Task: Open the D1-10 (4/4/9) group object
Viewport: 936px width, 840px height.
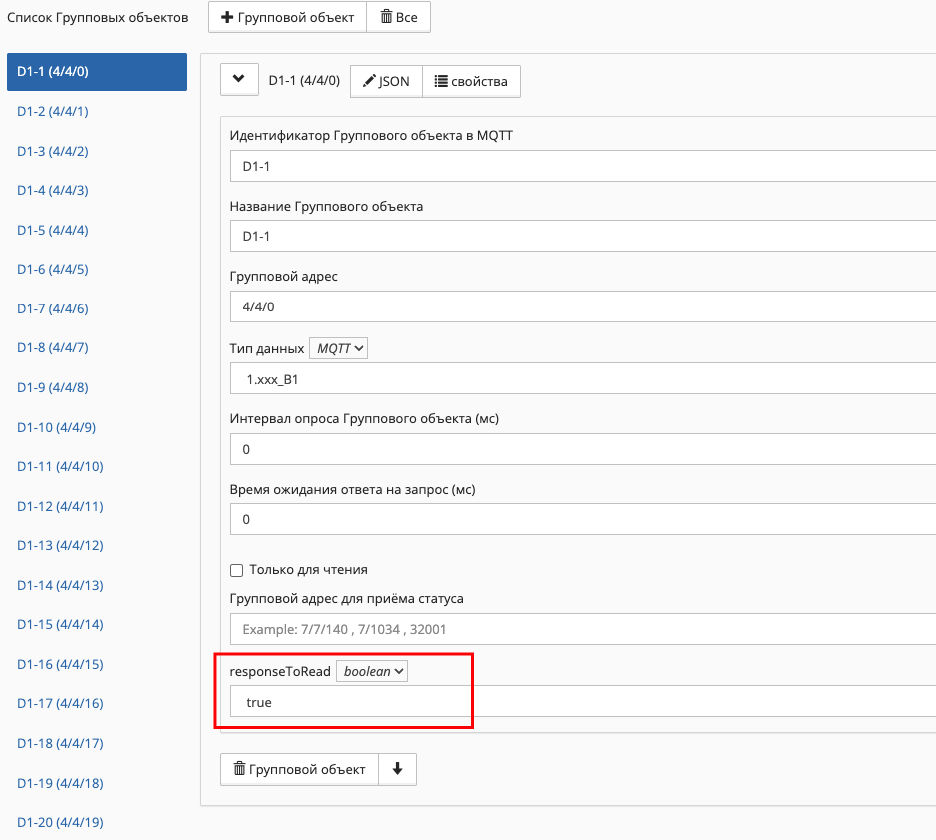Action: (57, 427)
